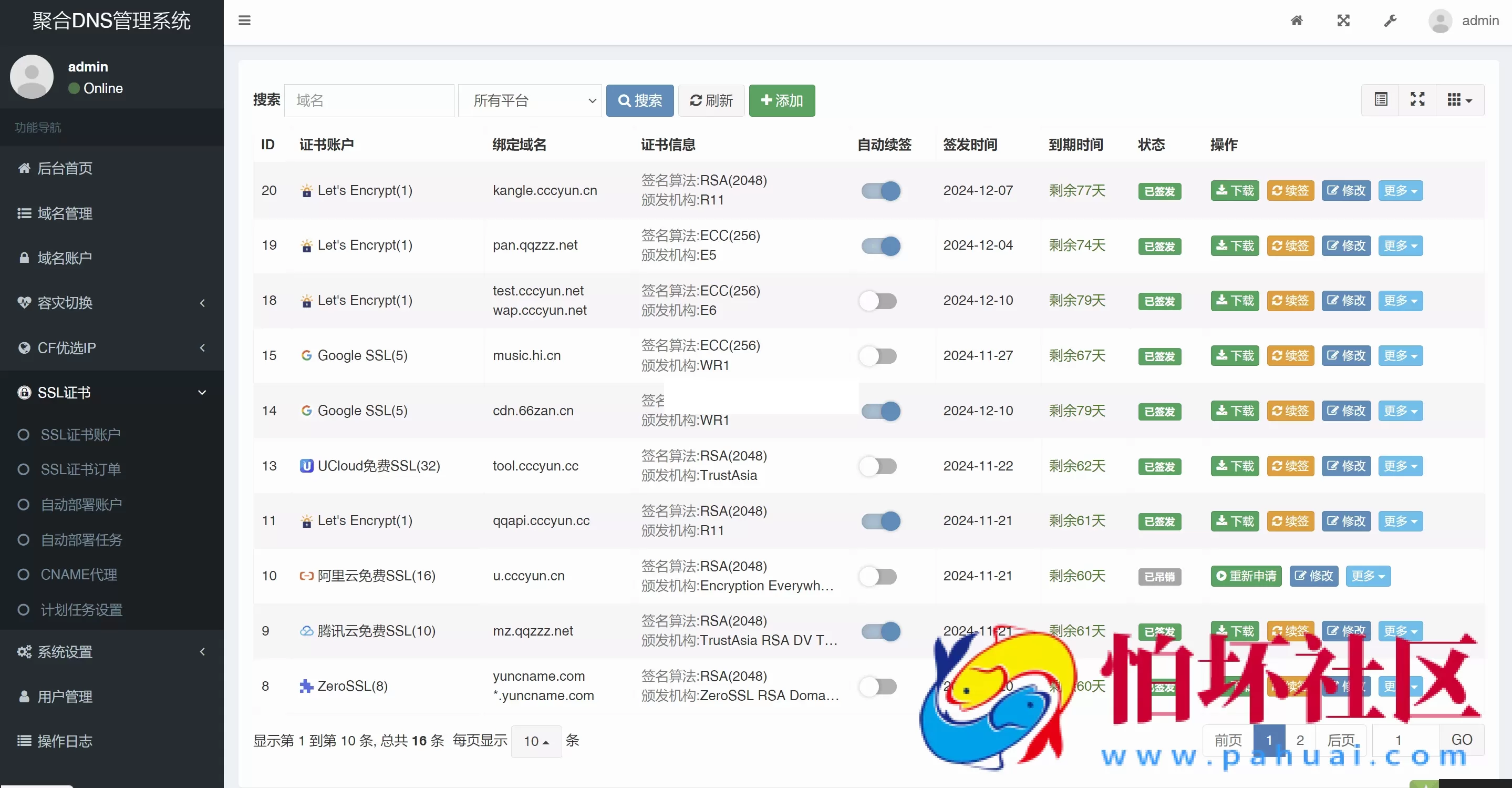Click the home icon in top bar
The width and height of the screenshot is (1512, 788).
[1297, 21]
